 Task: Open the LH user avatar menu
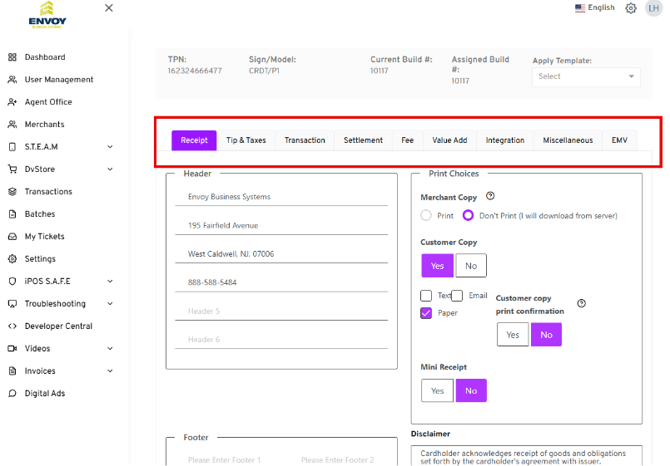pos(653,8)
